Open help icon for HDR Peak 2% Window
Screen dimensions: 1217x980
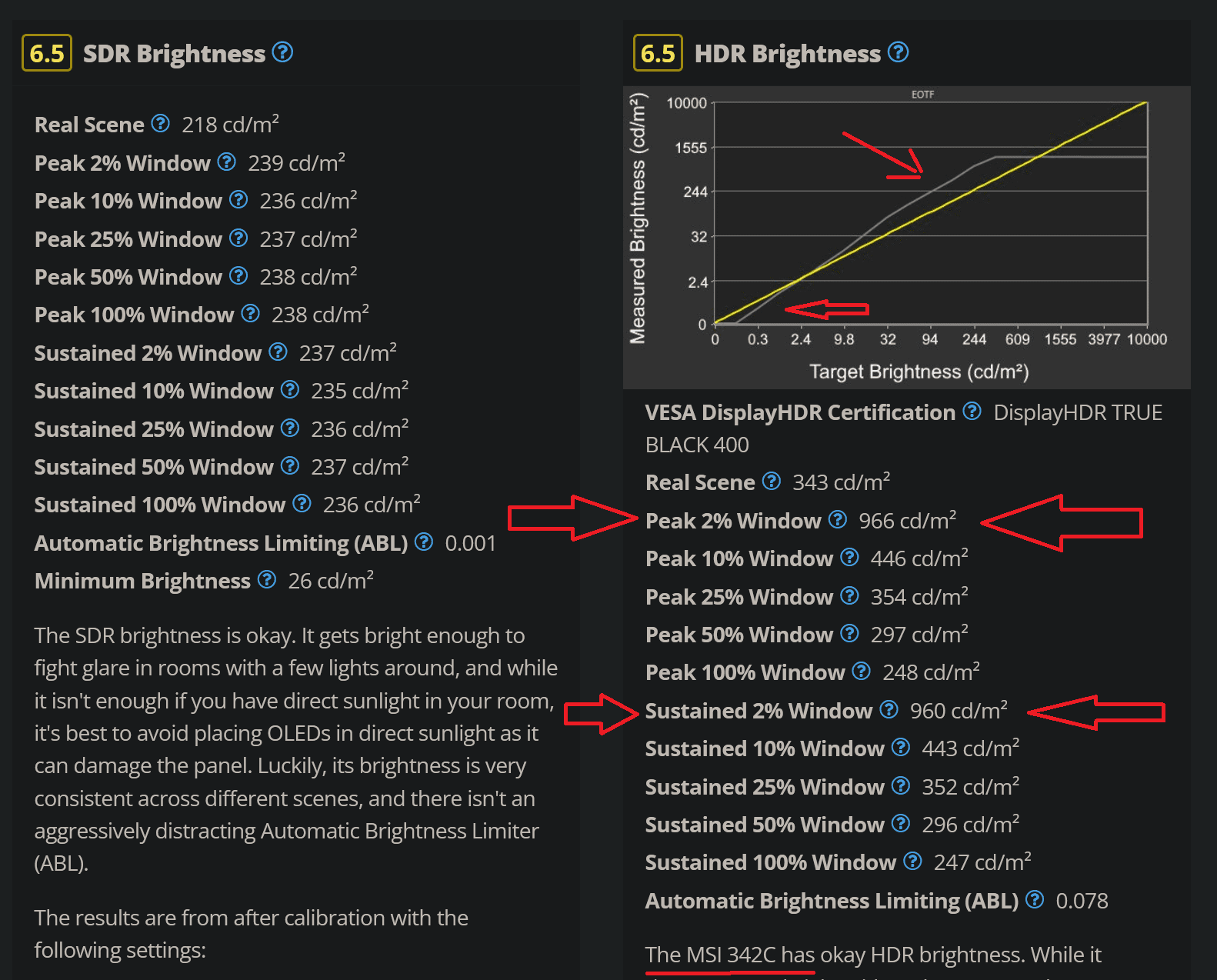(x=837, y=519)
